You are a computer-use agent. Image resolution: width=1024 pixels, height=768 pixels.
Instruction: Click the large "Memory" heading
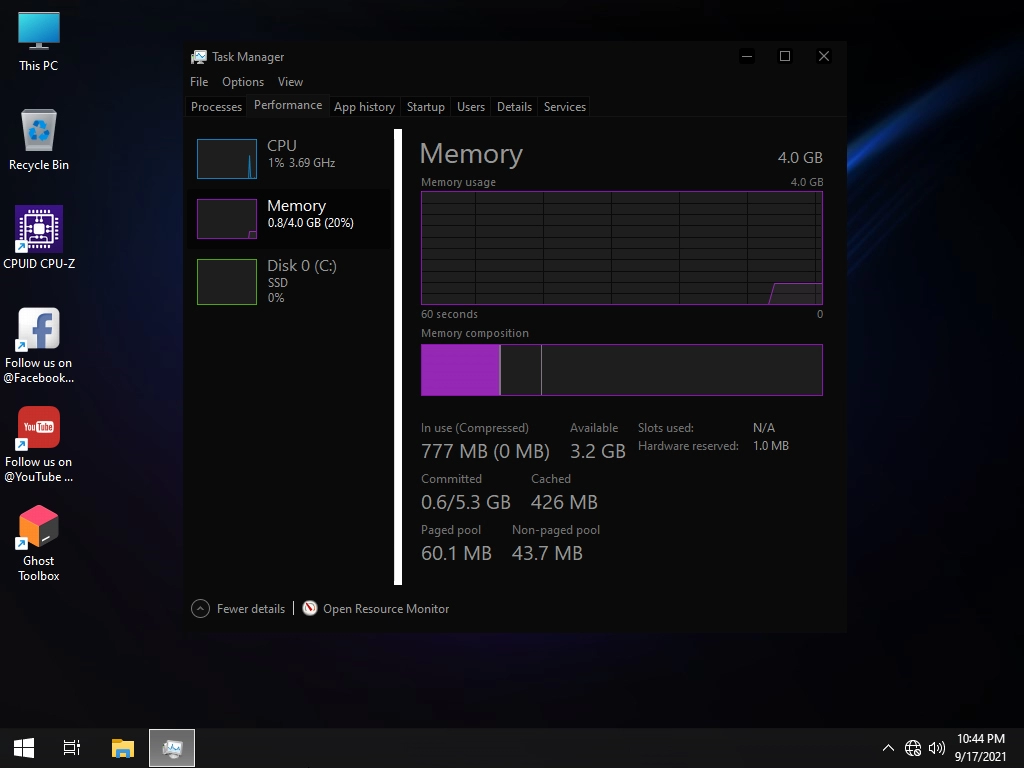pos(471,154)
